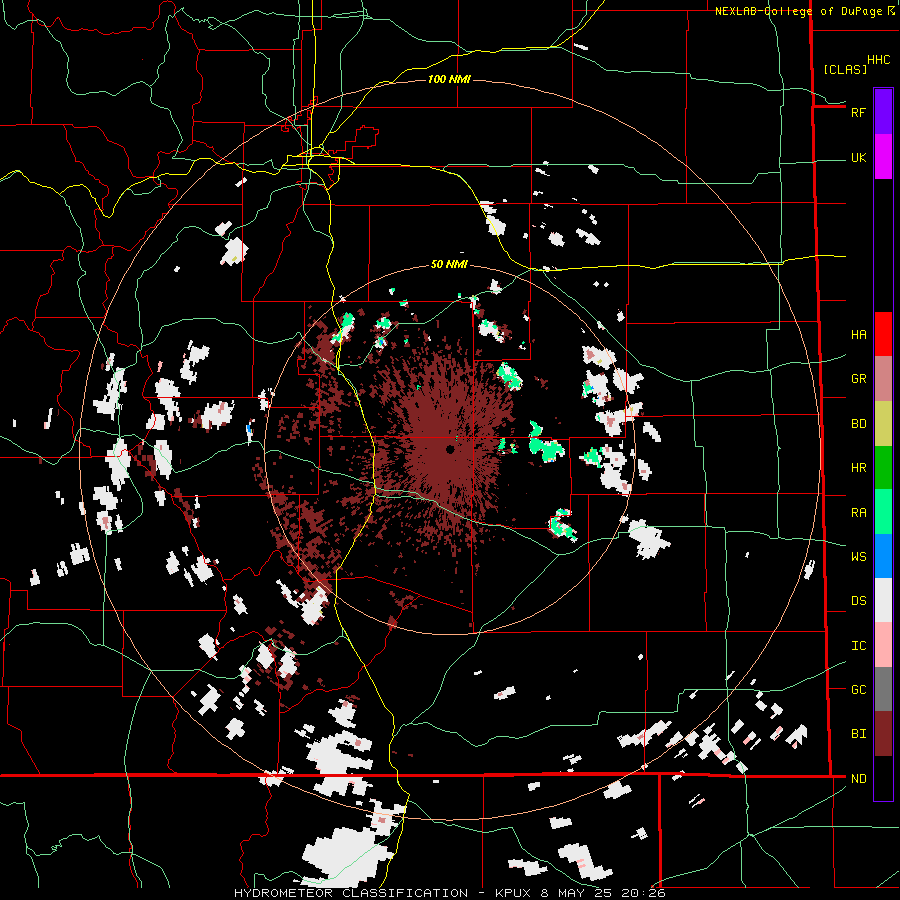
Task: Select the dusty pink GR graupel swatch
Action: coord(883,378)
